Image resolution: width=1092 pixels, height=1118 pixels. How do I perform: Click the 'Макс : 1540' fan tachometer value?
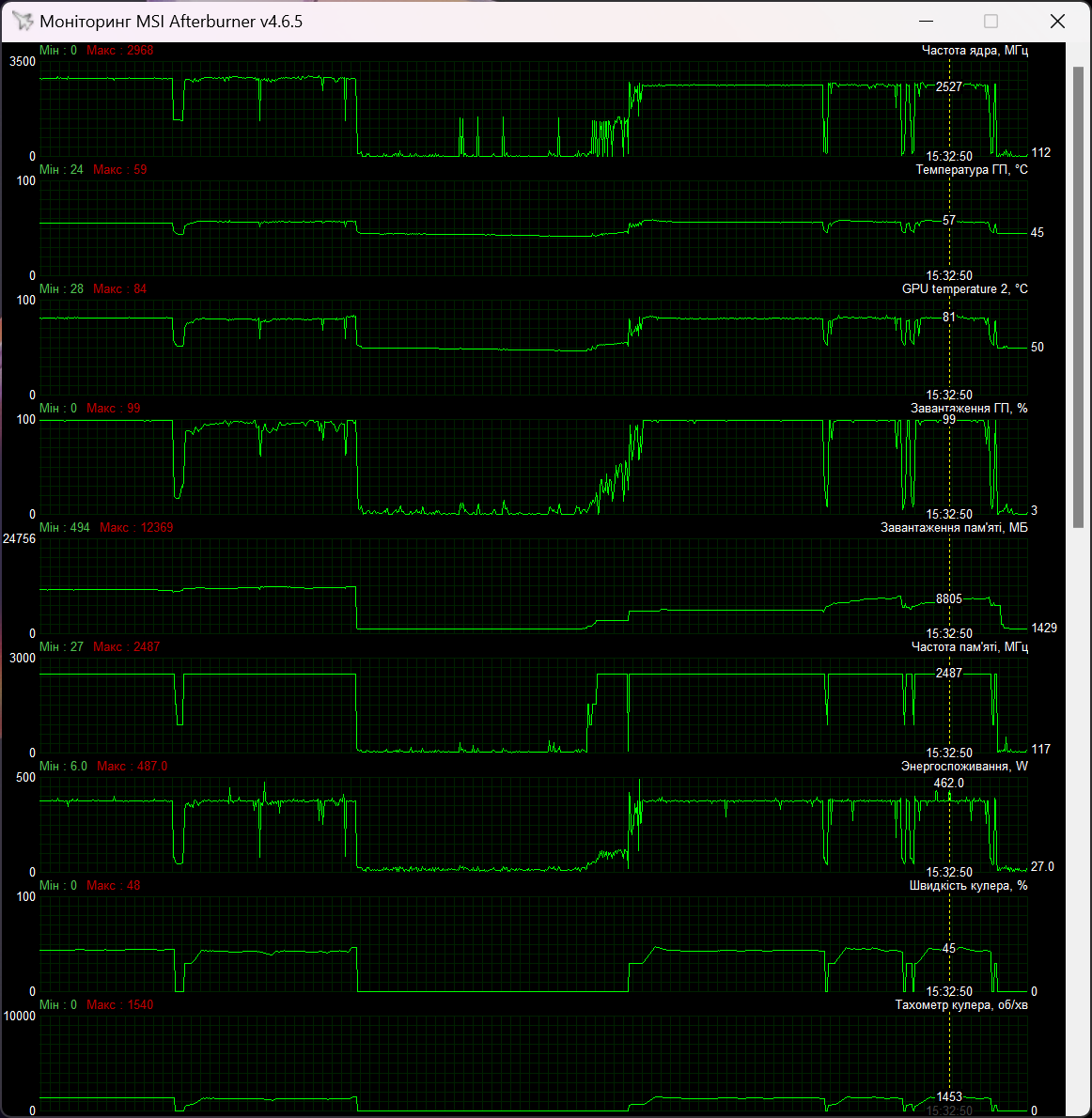[x=120, y=1004]
